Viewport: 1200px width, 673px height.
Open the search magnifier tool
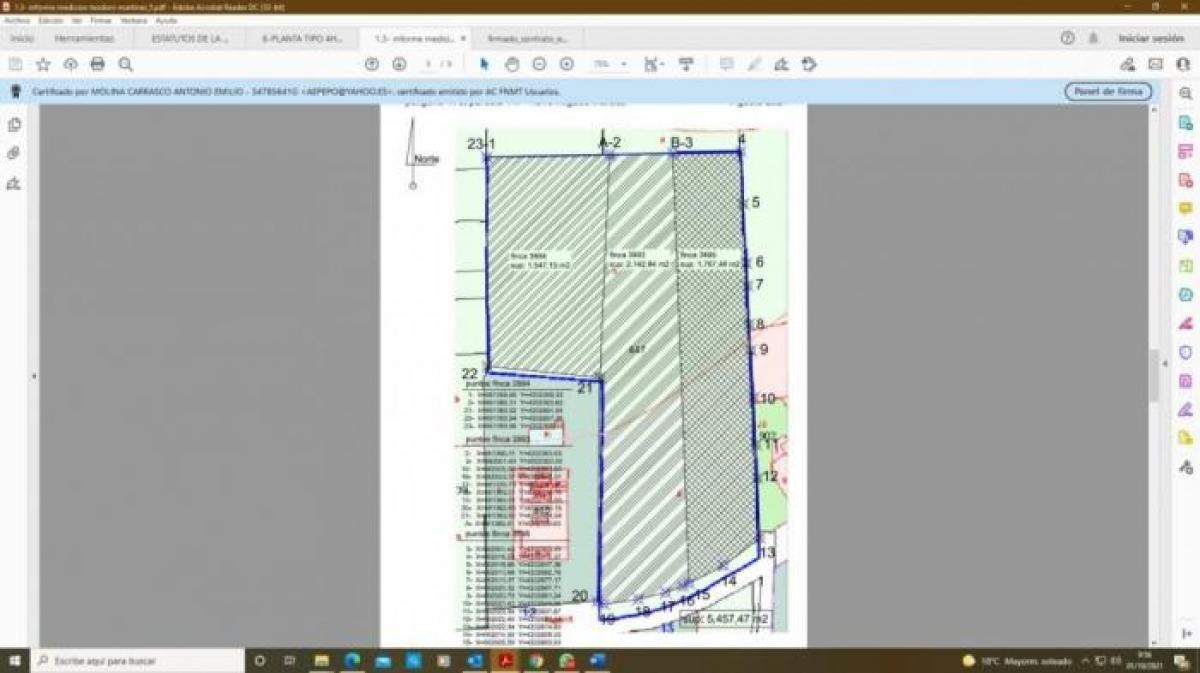124,63
